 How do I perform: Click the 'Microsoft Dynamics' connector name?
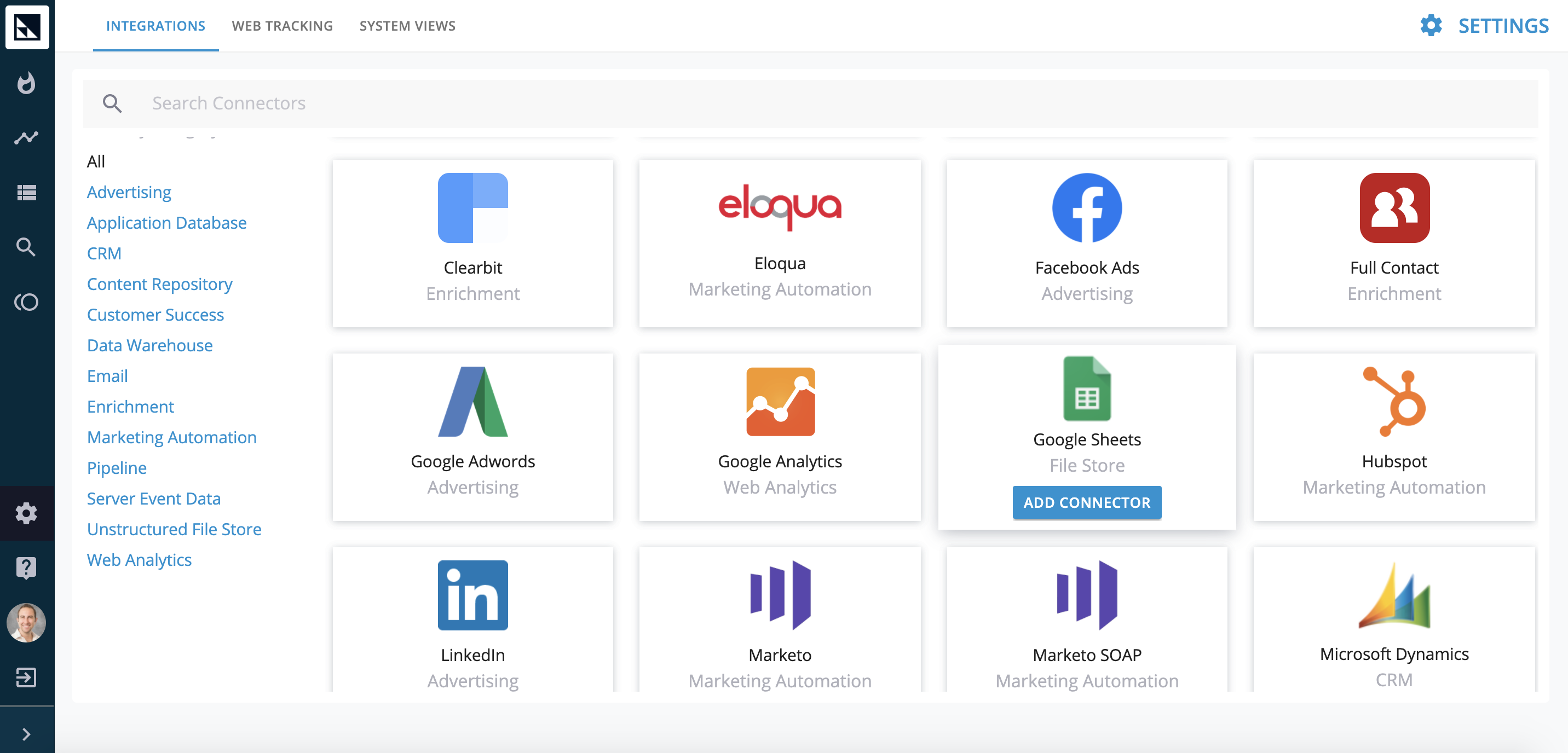pos(1394,653)
